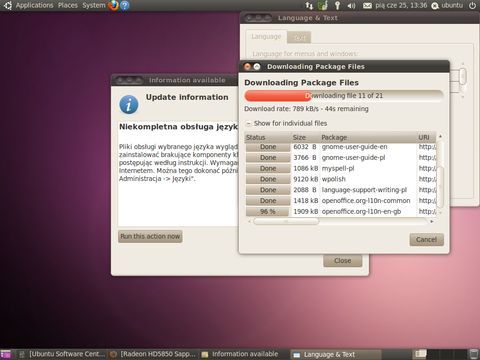Viewport: 480px width, 360px height.
Task: Open the Applications menu
Action: coord(34,5)
